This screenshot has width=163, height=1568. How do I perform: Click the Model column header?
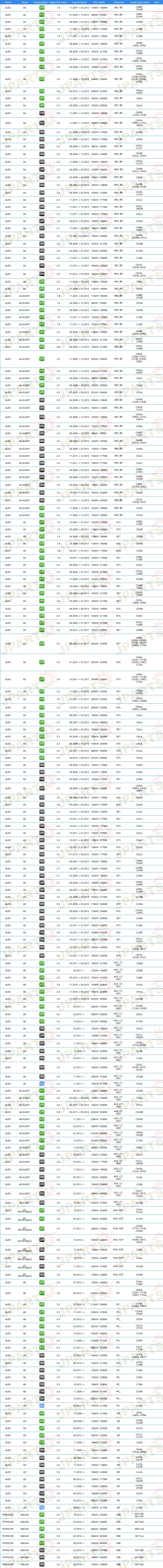pos(24,3)
